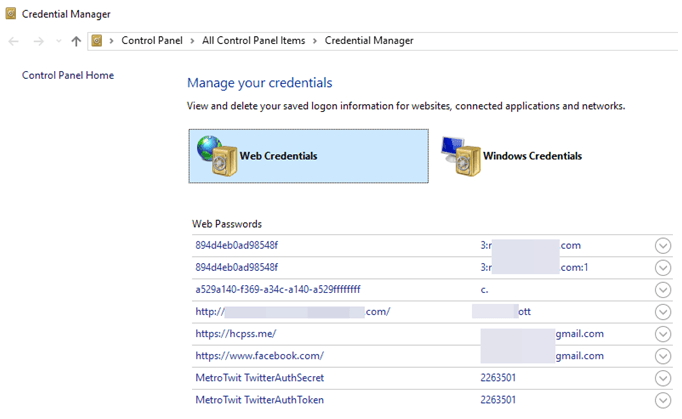Click the address bar safe icon
The width and height of the screenshot is (682, 419).
97,41
